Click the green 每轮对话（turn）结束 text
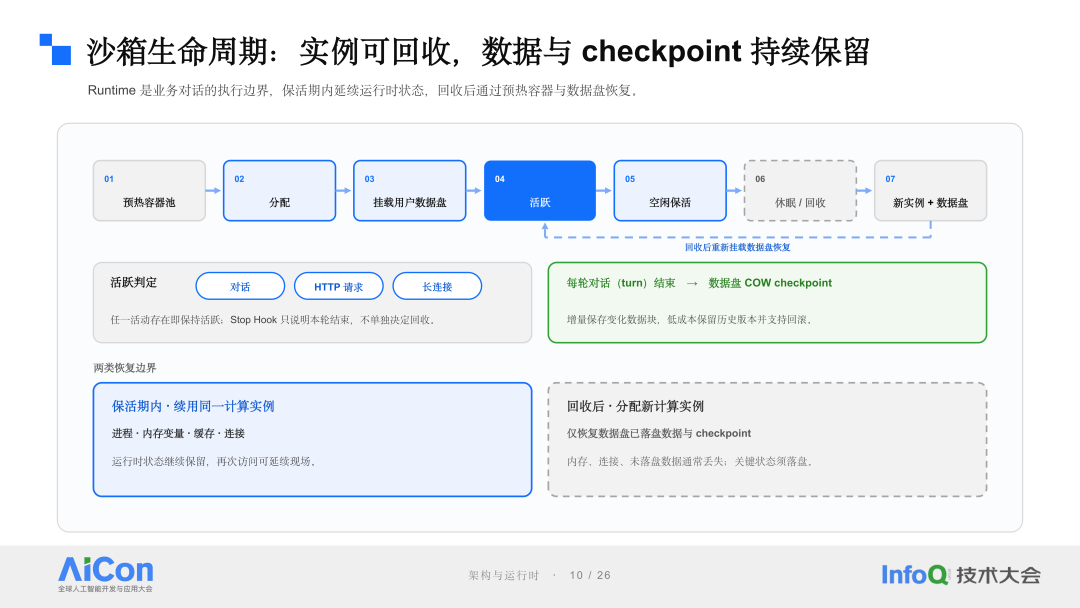This screenshot has width=1080, height=608. tap(621, 283)
